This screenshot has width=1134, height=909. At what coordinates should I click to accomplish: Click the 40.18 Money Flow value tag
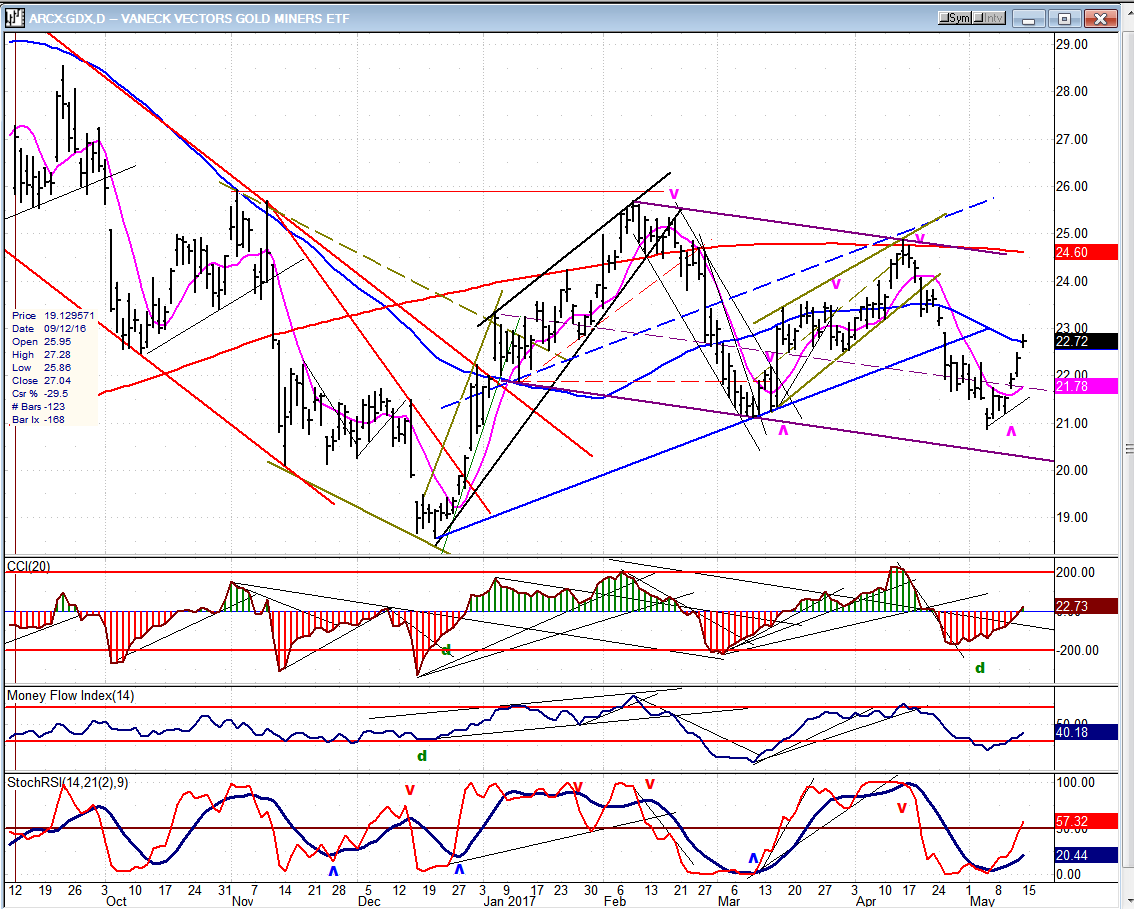[x=1084, y=732]
